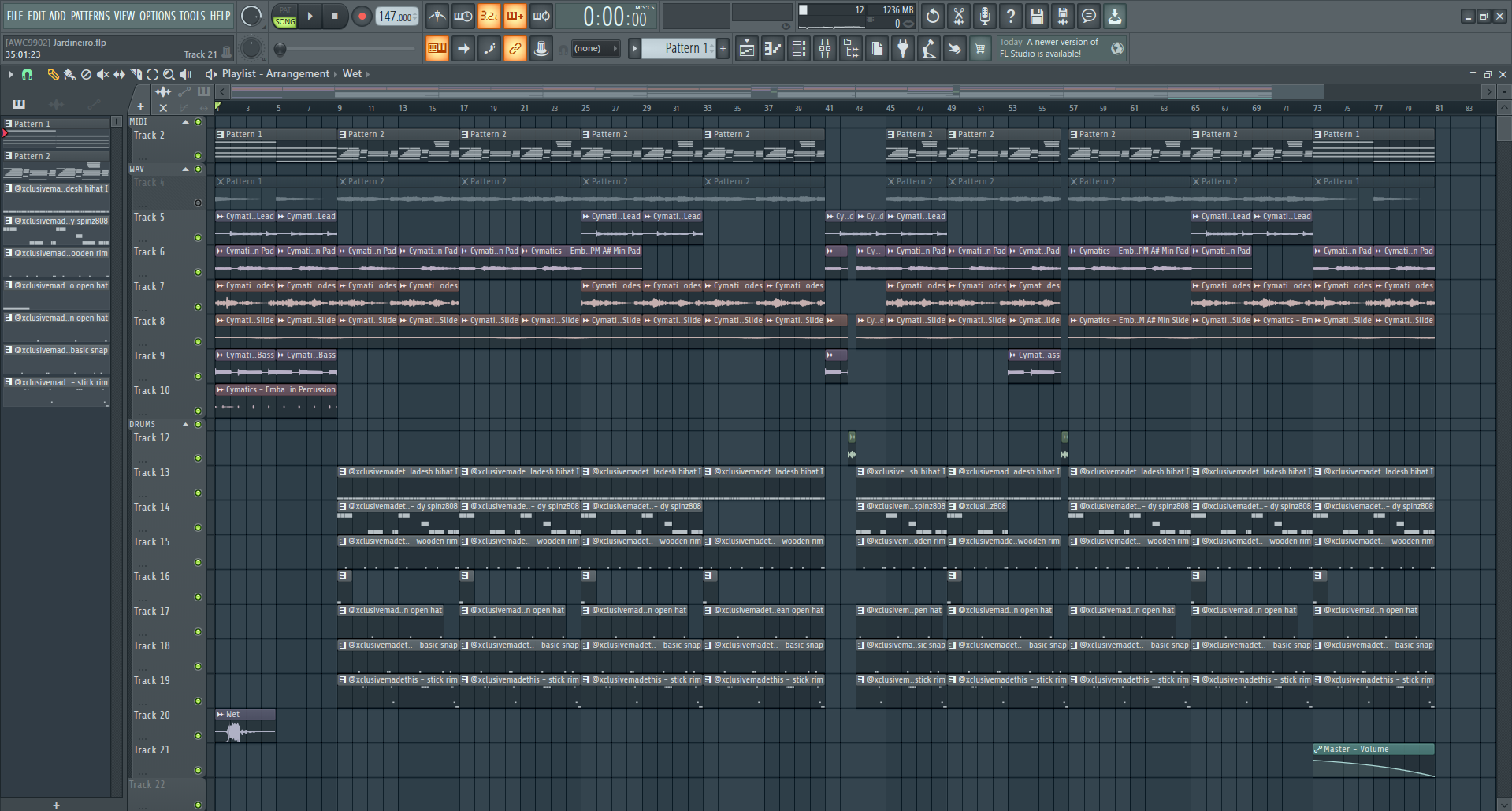Select the playlist Zoom magnifier tool
Image resolution: width=1512 pixels, height=811 pixels.
[x=169, y=74]
